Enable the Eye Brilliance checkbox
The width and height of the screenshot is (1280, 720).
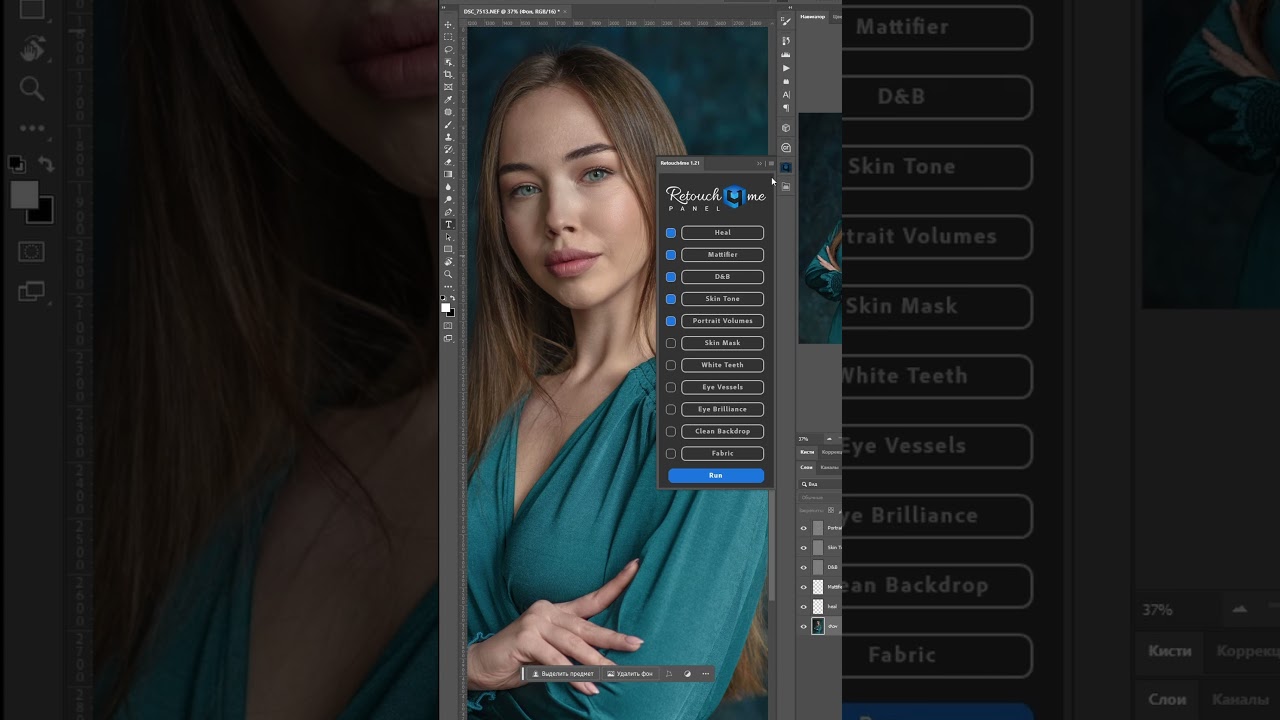coord(671,409)
